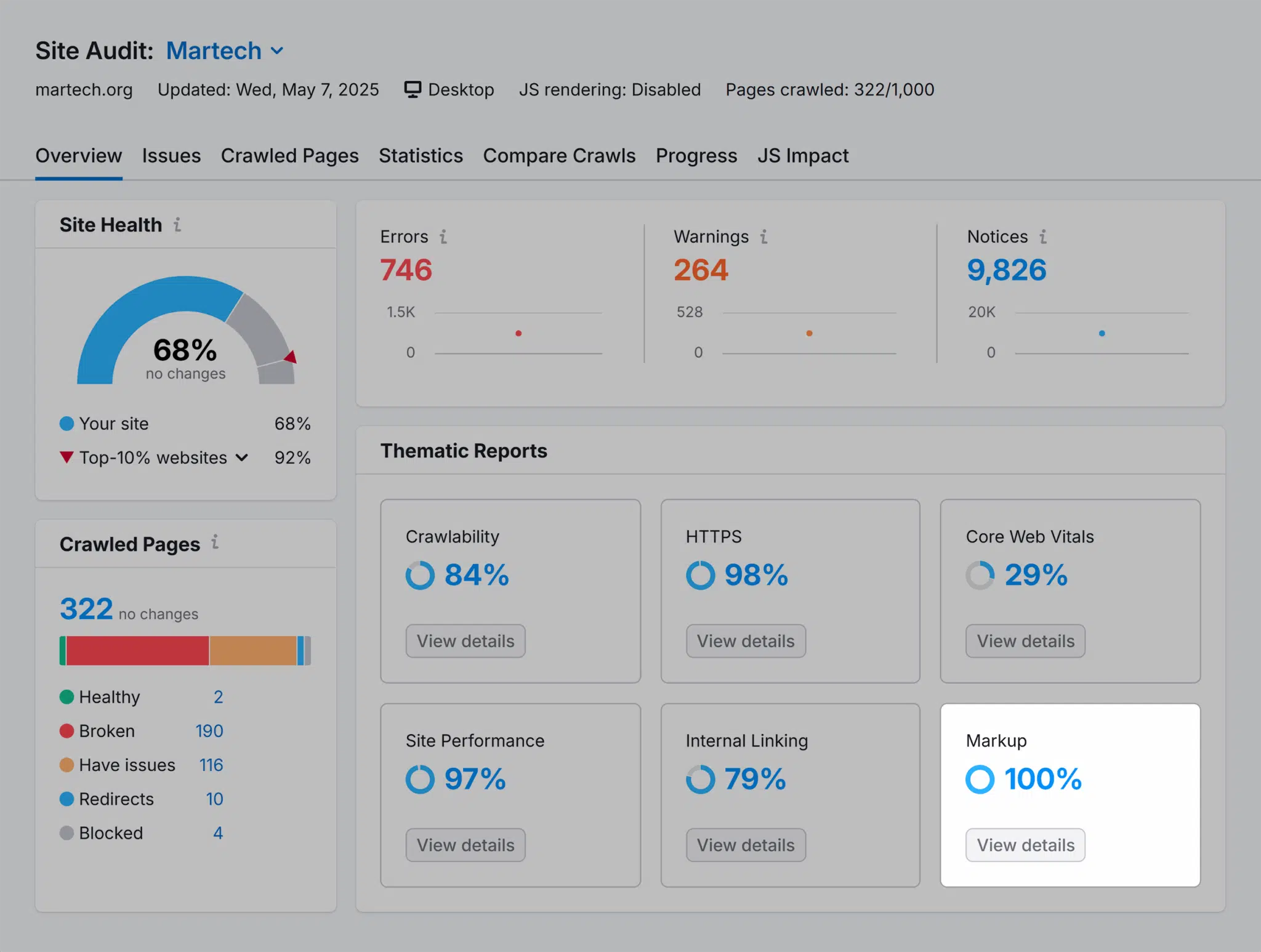Open the 9,826 notices count
This screenshot has width=1261, height=952.
(1006, 270)
